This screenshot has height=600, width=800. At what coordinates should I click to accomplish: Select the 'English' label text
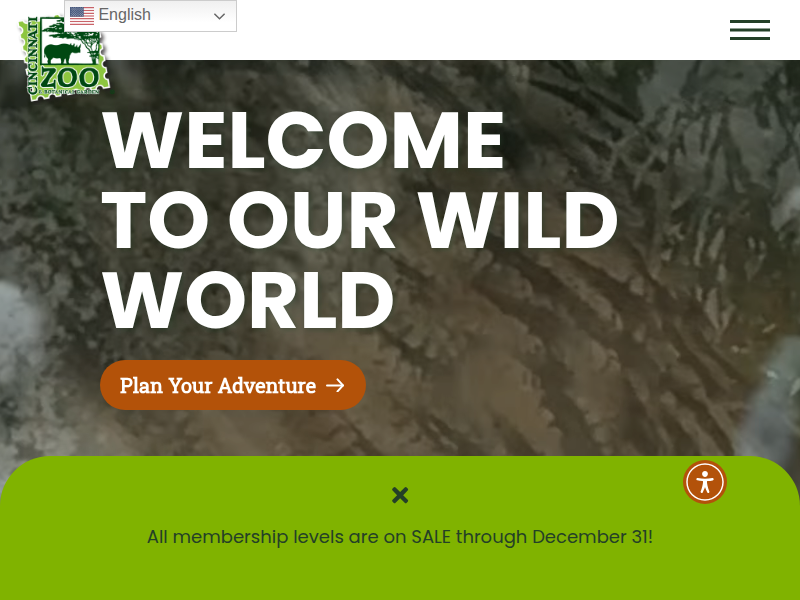pos(124,15)
